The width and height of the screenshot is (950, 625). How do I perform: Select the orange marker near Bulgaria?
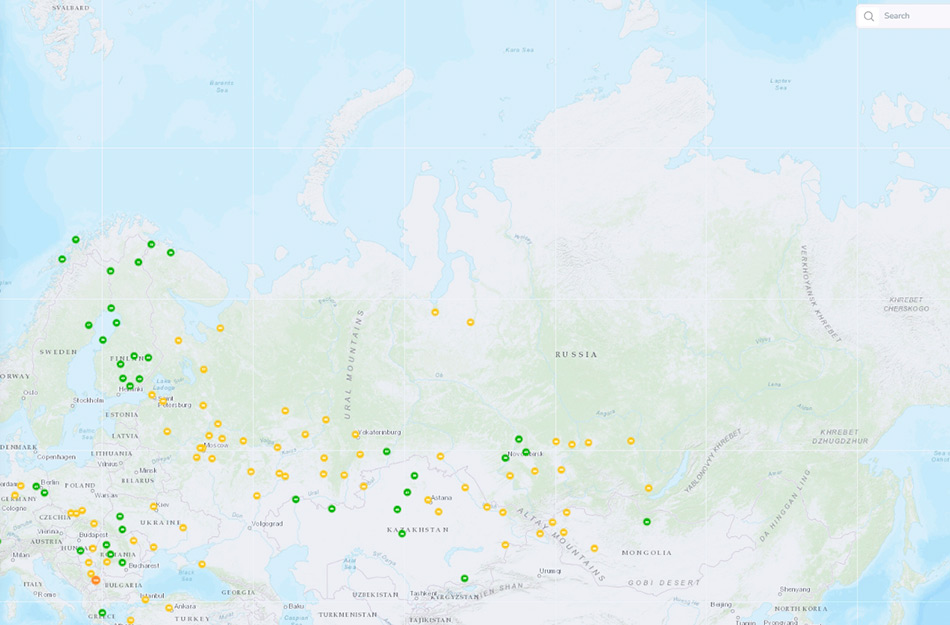[x=96, y=580]
